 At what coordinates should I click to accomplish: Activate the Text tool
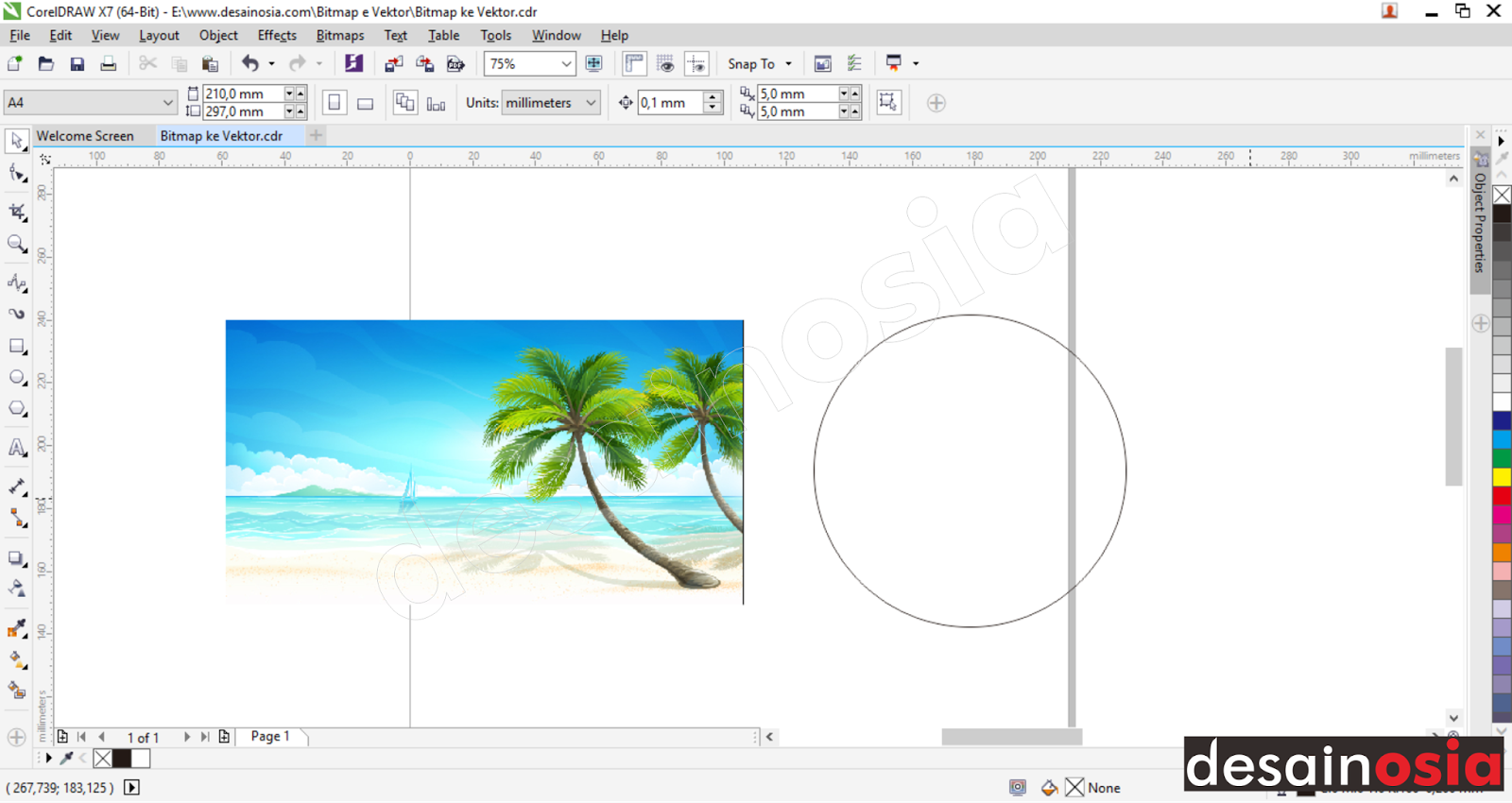[16, 448]
